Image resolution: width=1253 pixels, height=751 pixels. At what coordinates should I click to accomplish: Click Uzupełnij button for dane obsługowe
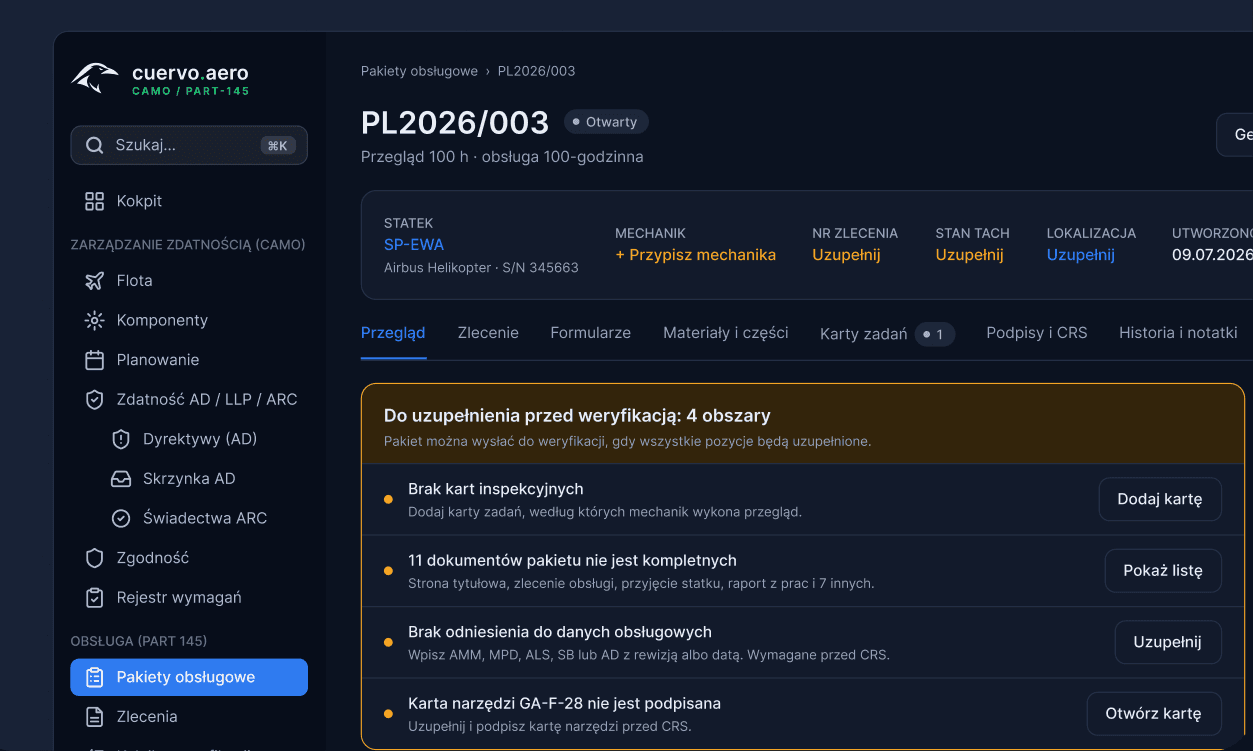click(1168, 642)
